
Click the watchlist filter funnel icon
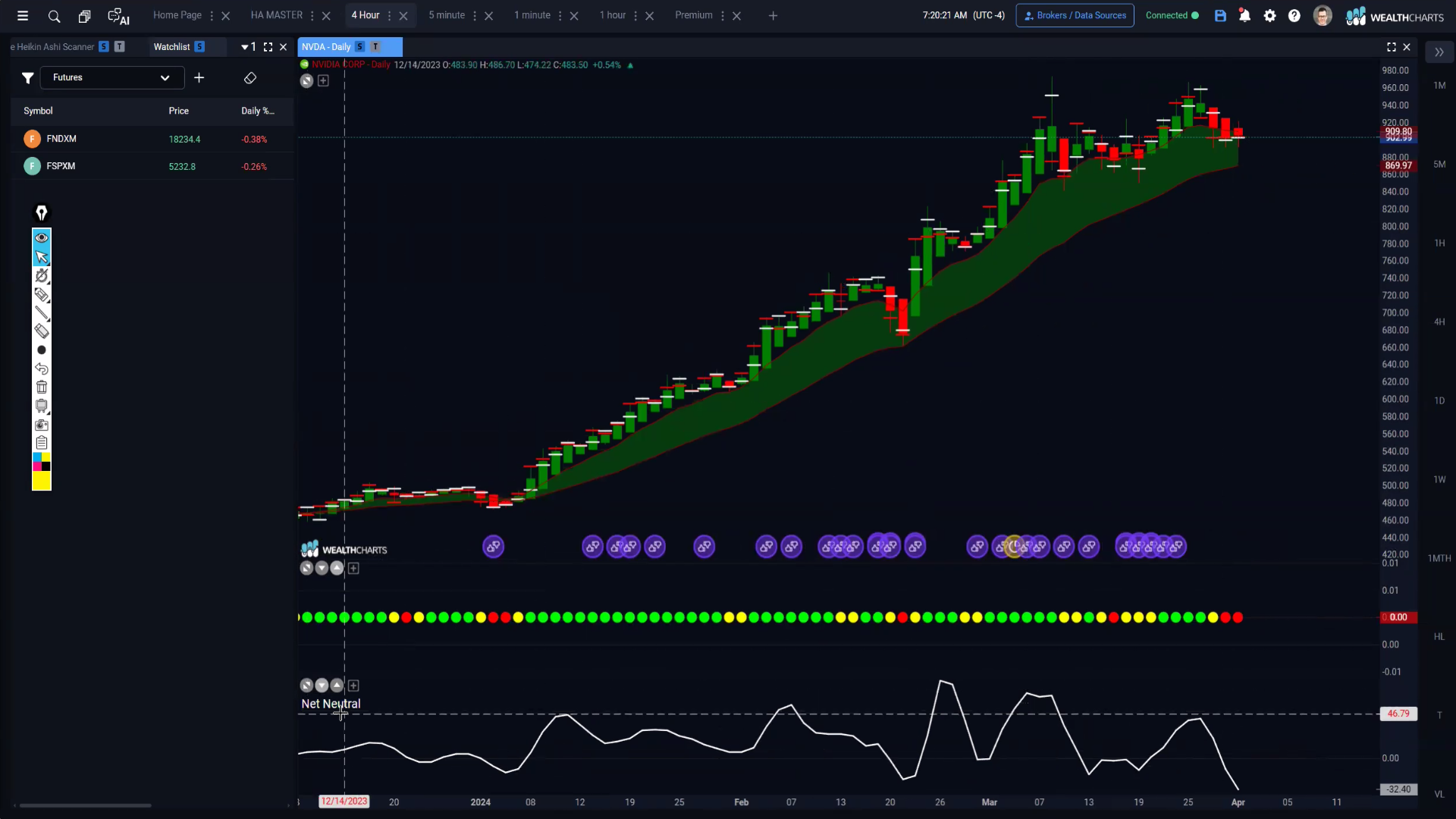[27, 77]
